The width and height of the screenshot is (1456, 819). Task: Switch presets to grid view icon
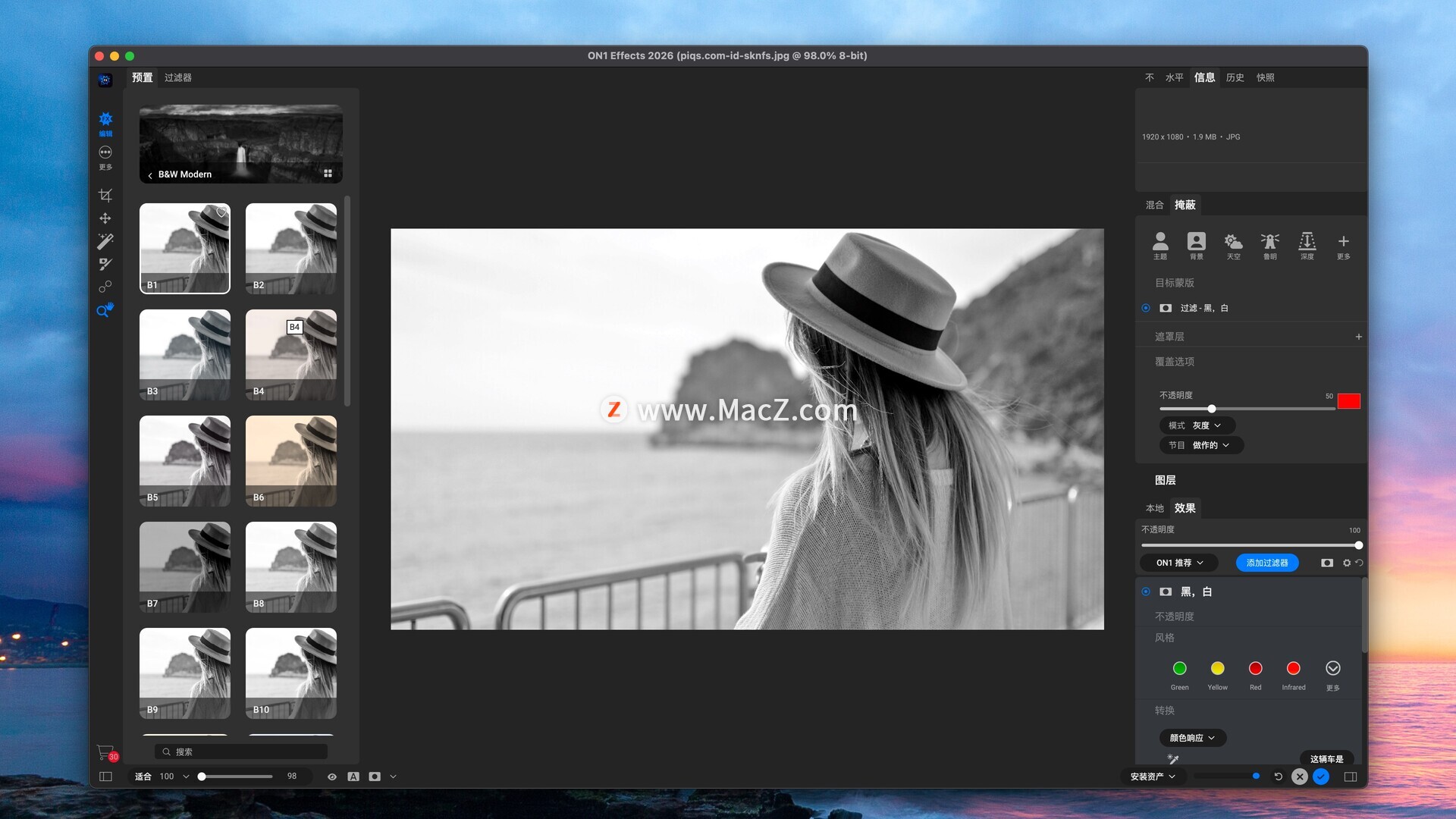pos(328,174)
